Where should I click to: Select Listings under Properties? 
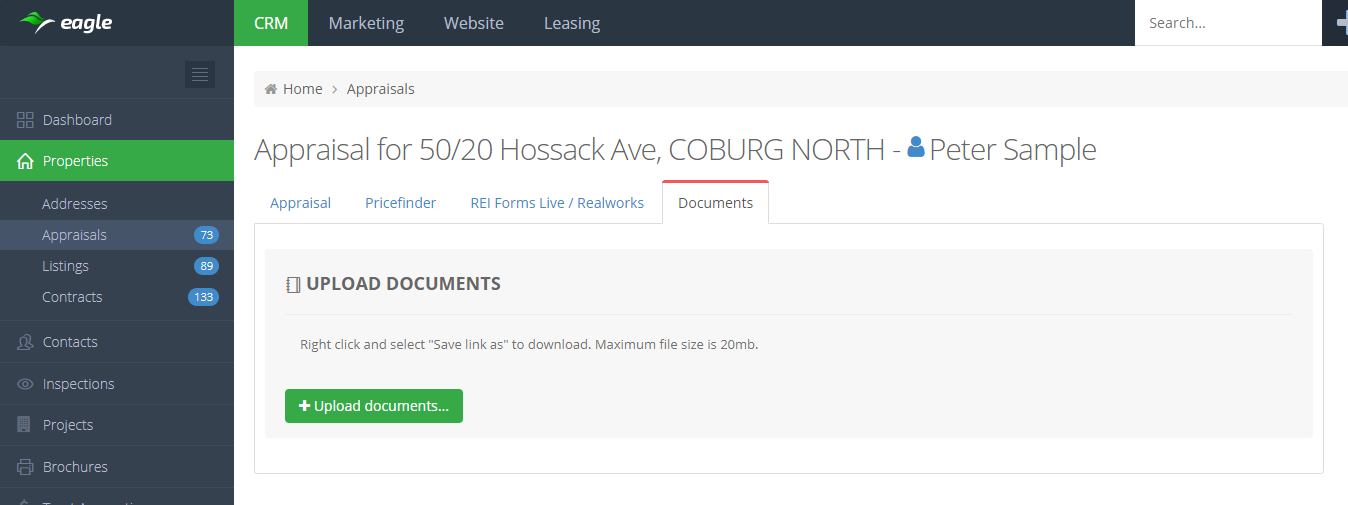pyautogui.click(x=66, y=266)
